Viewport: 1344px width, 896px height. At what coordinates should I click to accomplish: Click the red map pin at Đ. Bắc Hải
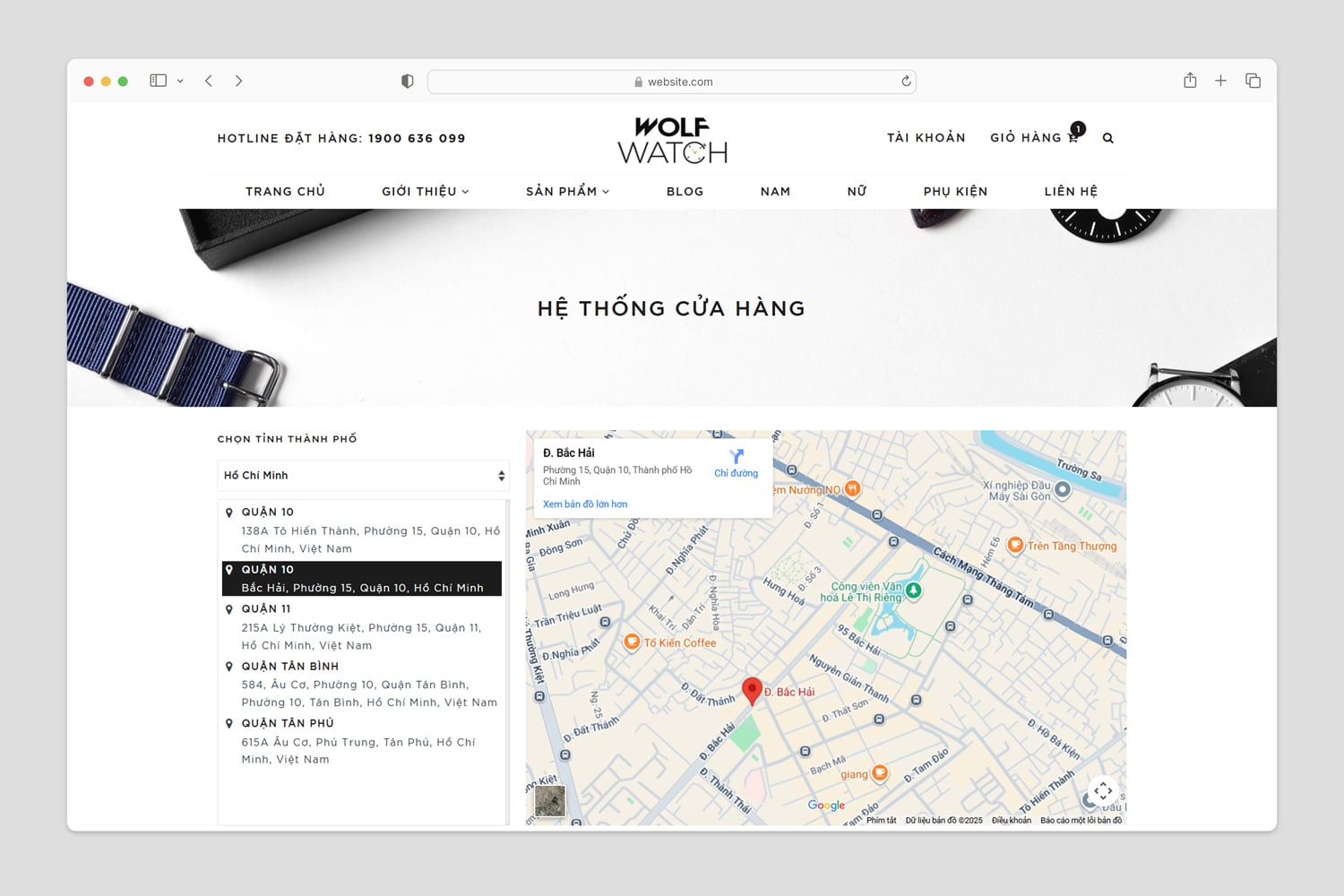[x=752, y=691]
